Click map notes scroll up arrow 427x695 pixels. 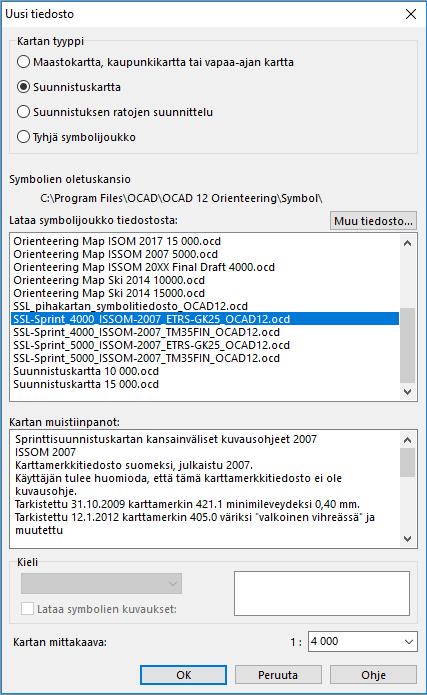click(x=407, y=440)
